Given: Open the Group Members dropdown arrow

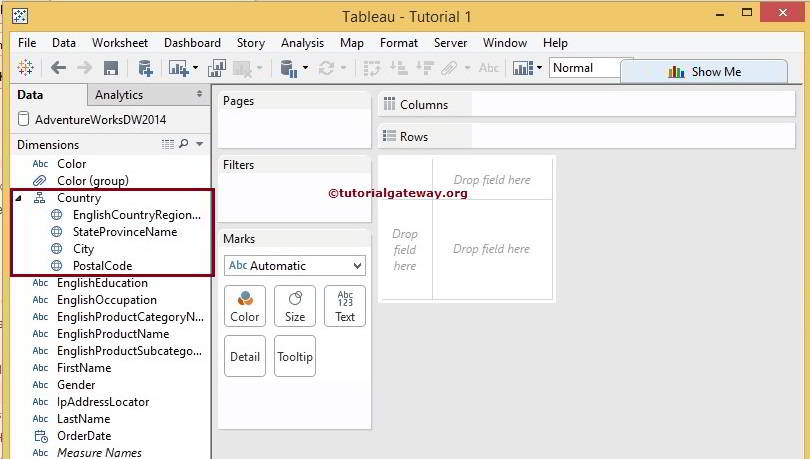Looking at the screenshot, I should 468,68.
